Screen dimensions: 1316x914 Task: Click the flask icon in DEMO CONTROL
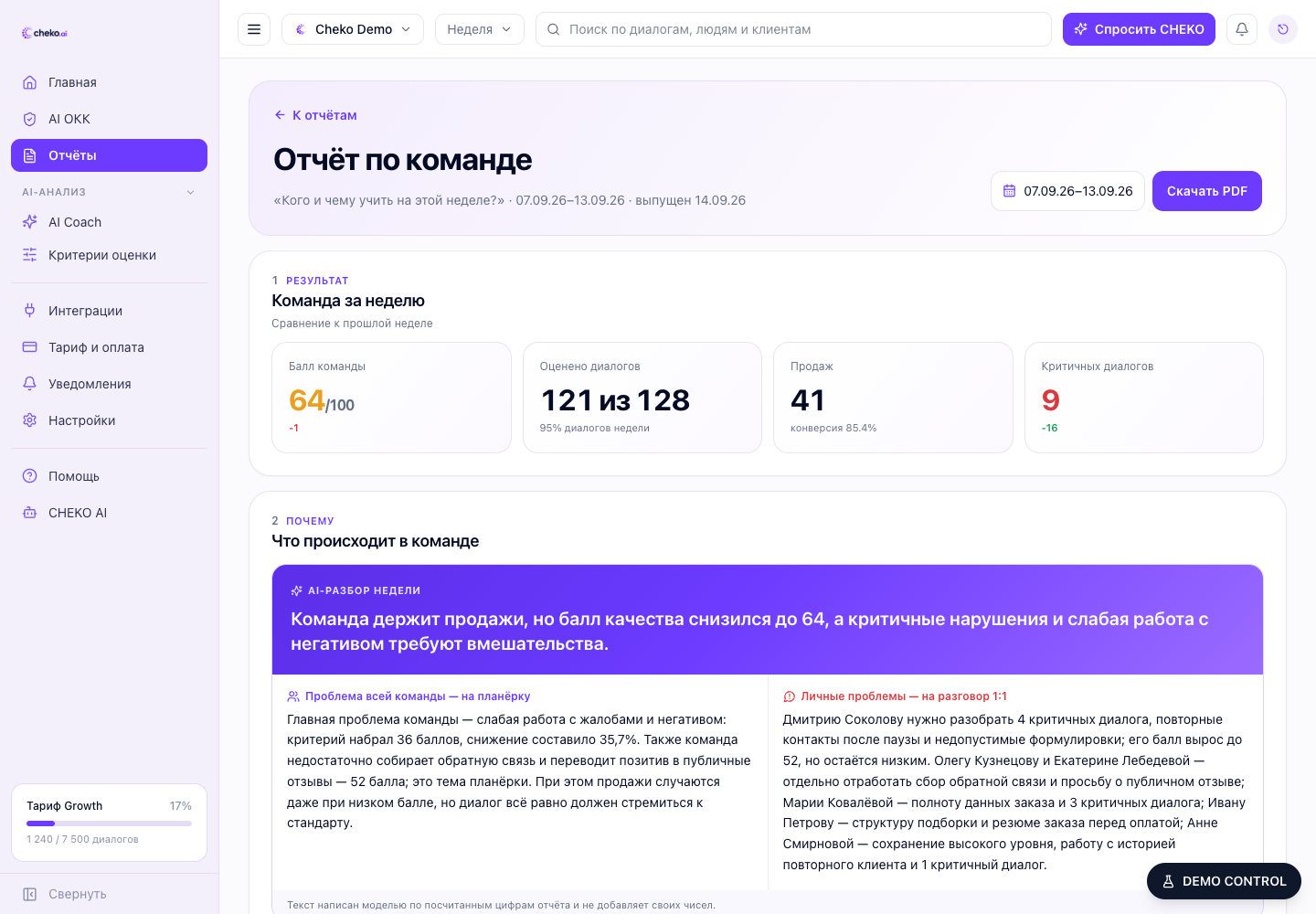tap(1168, 881)
